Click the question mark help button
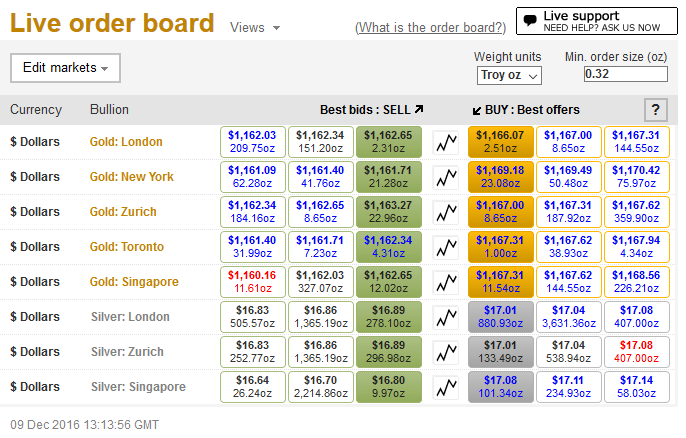The width and height of the screenshot is (686, 438). (x=656, y=110)
